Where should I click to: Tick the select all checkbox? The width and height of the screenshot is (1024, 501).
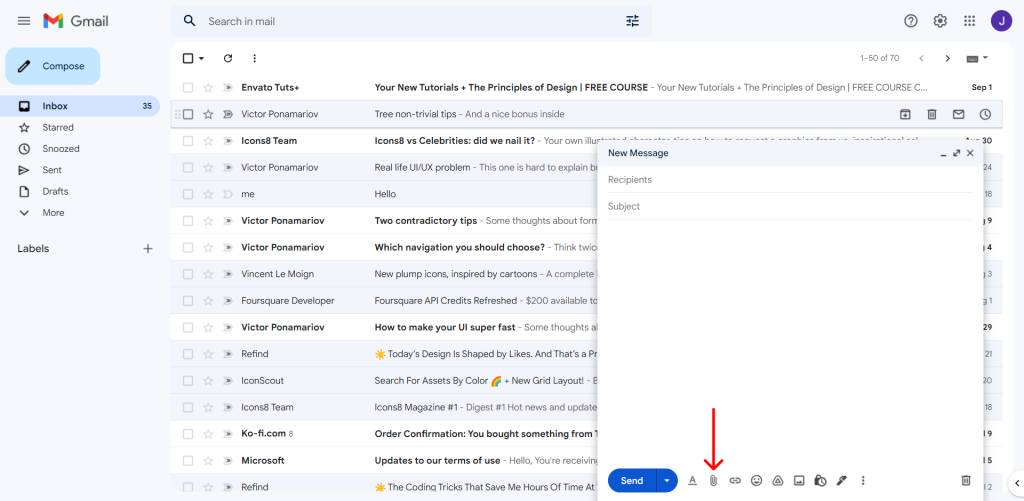click(188, 58)
